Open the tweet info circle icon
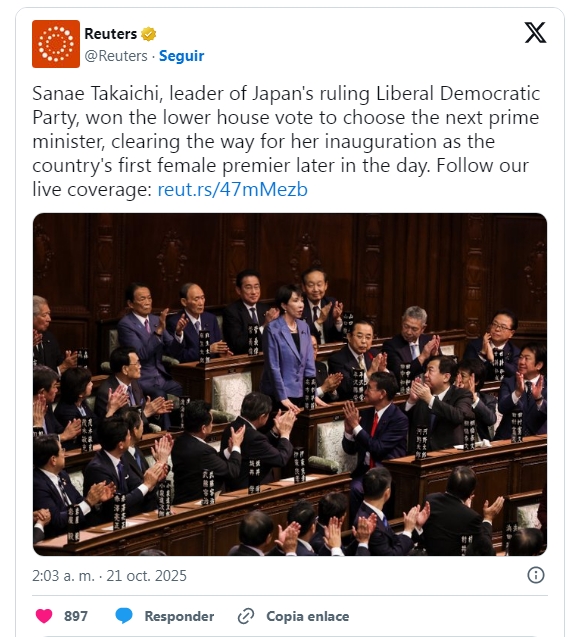 [x=535, y=575]
